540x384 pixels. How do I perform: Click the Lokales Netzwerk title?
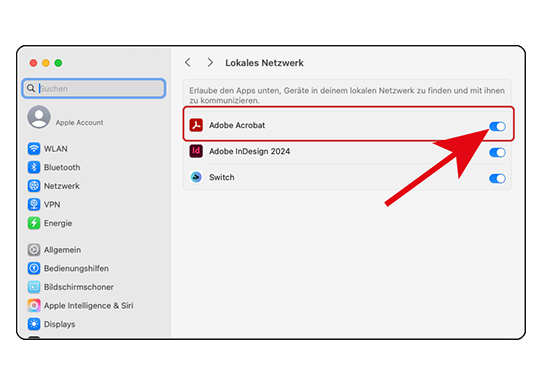(x=264, y=63)
